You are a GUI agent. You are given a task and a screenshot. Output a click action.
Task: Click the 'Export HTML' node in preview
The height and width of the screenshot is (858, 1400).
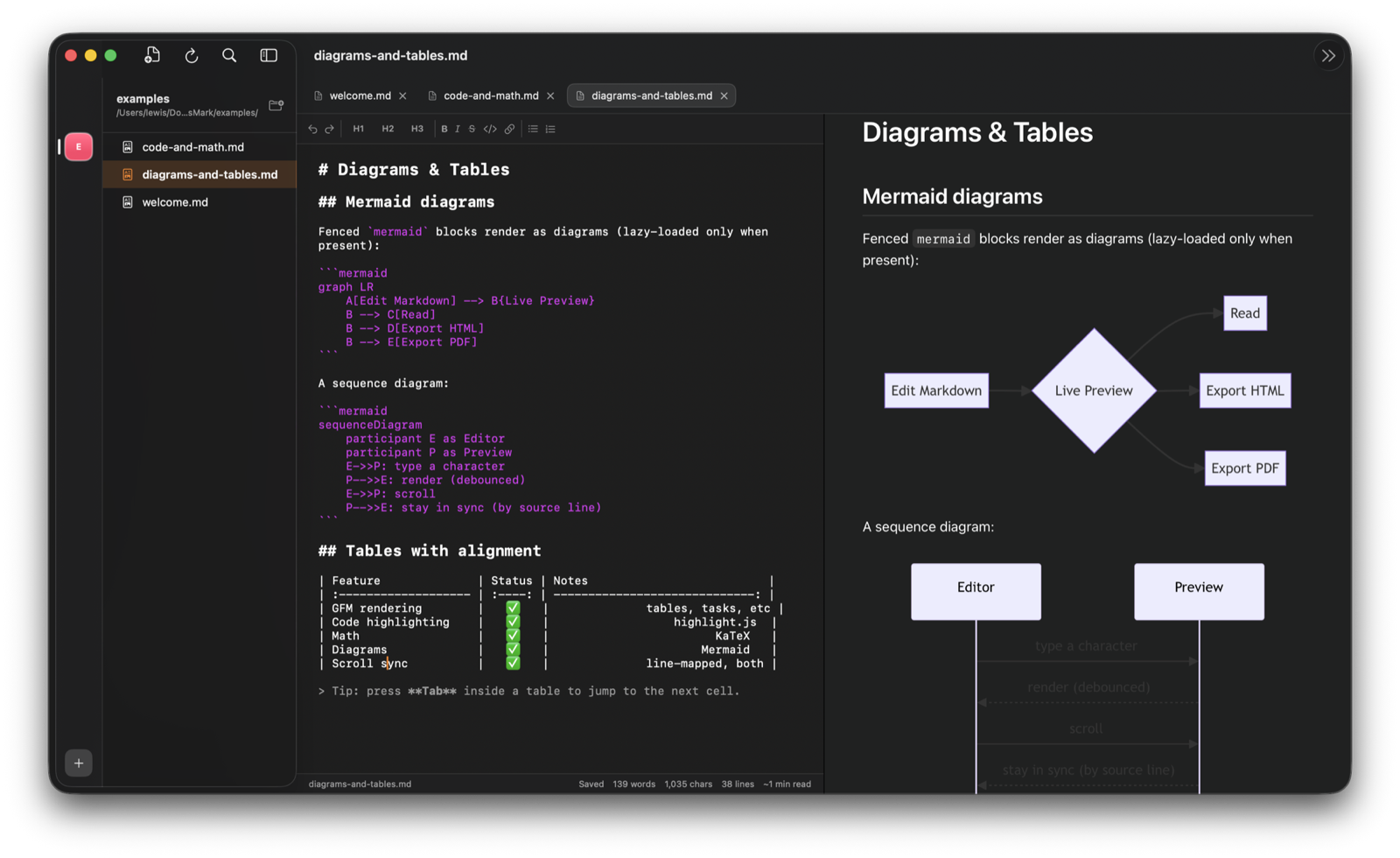point(1245,390)
